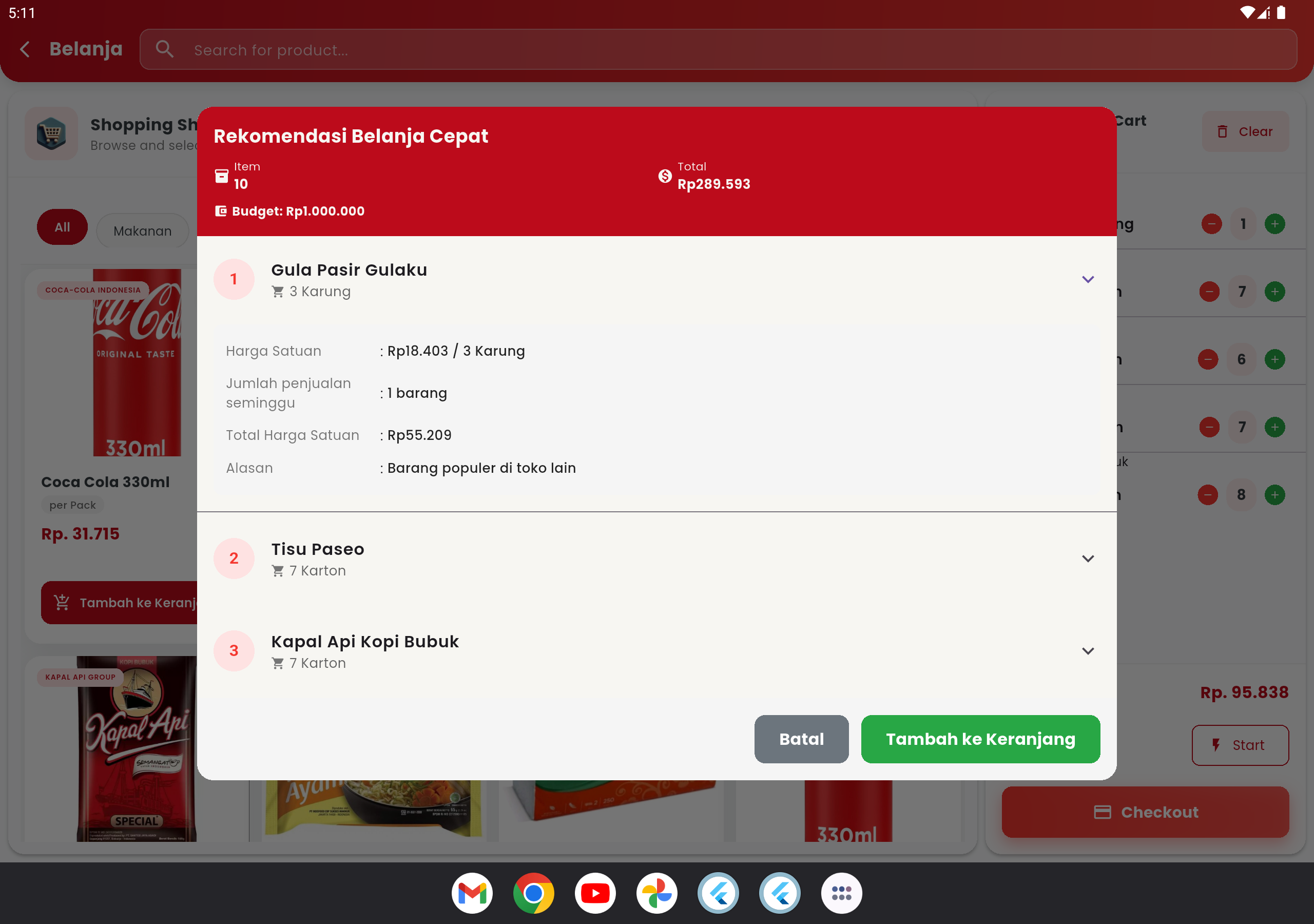Decrease quantity of item showing 8
This screenshot has height=924, width=1314.
[1208, 495]
